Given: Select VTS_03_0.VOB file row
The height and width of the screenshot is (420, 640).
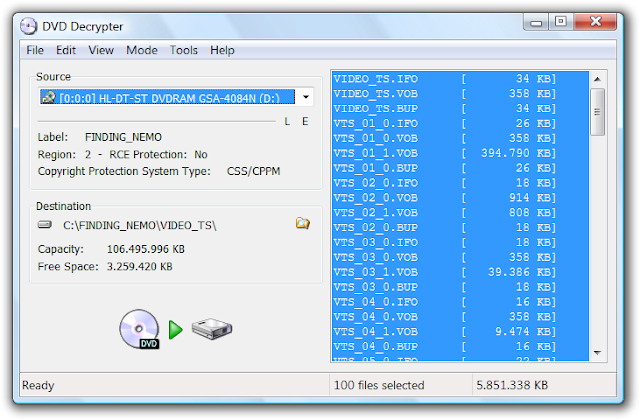Looking at the screenshot, I should 460,258.
